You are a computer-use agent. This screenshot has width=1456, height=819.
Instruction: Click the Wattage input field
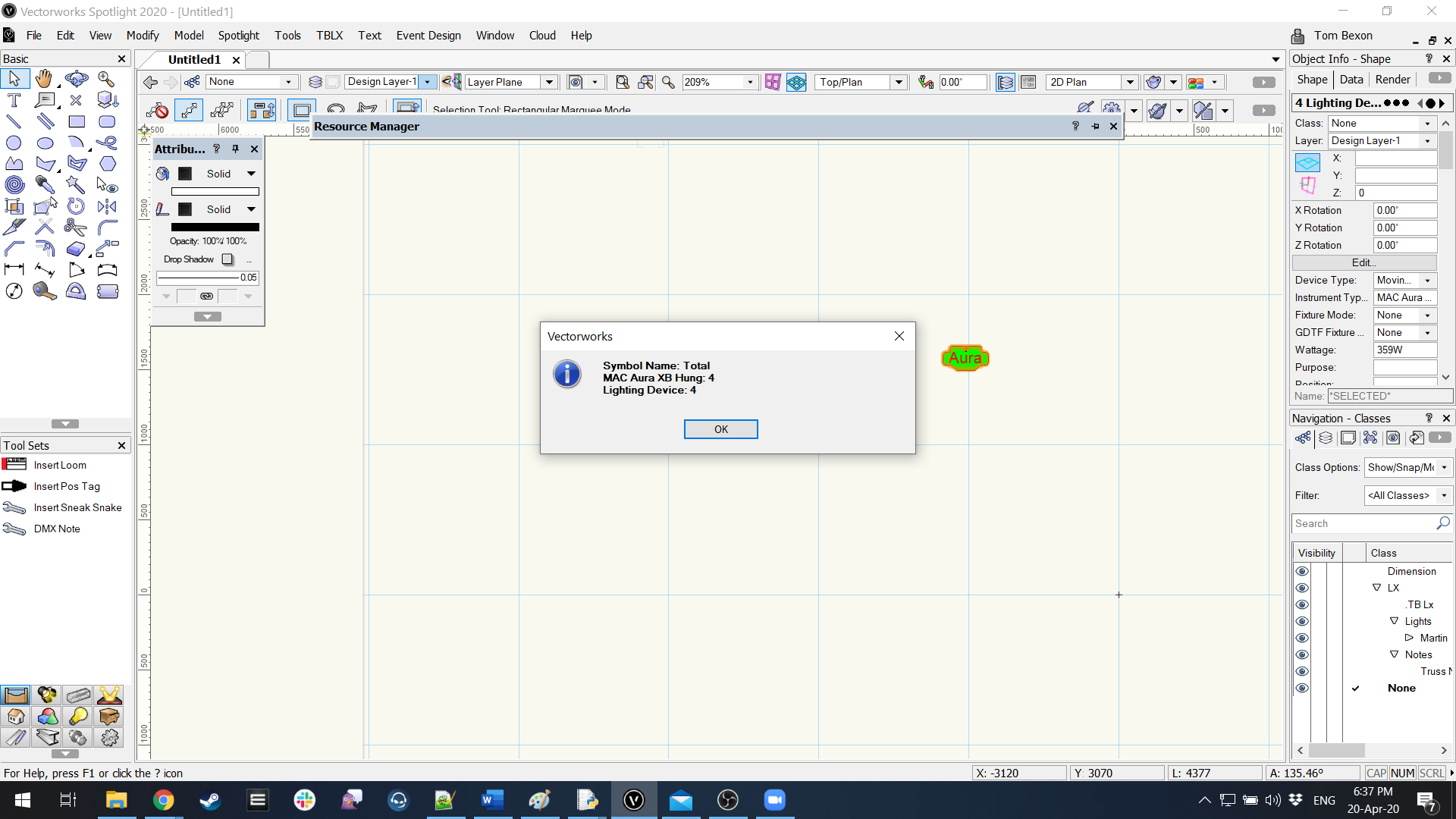coord(1404,350)
